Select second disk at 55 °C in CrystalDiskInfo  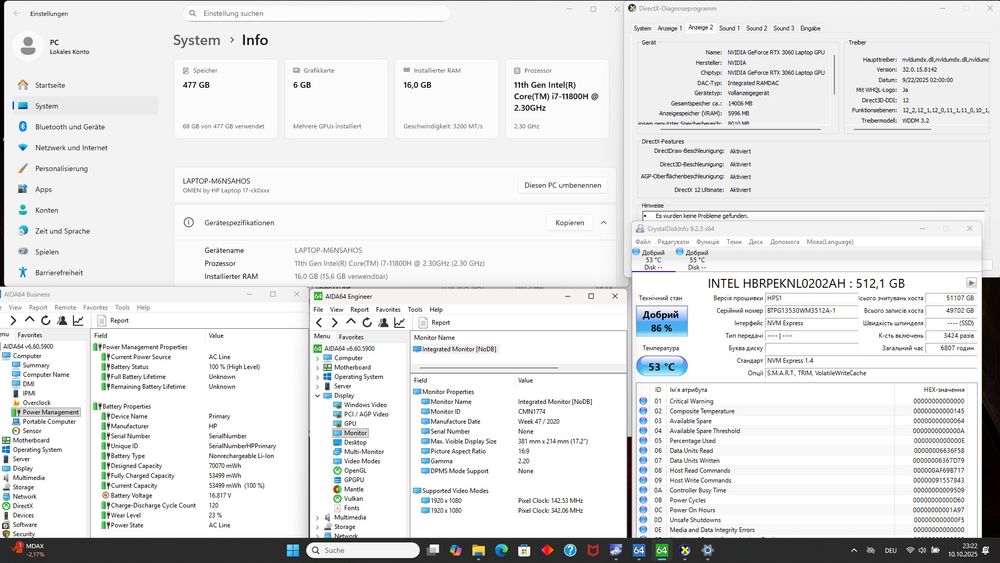pyautogui.click(x=694, y=260)
